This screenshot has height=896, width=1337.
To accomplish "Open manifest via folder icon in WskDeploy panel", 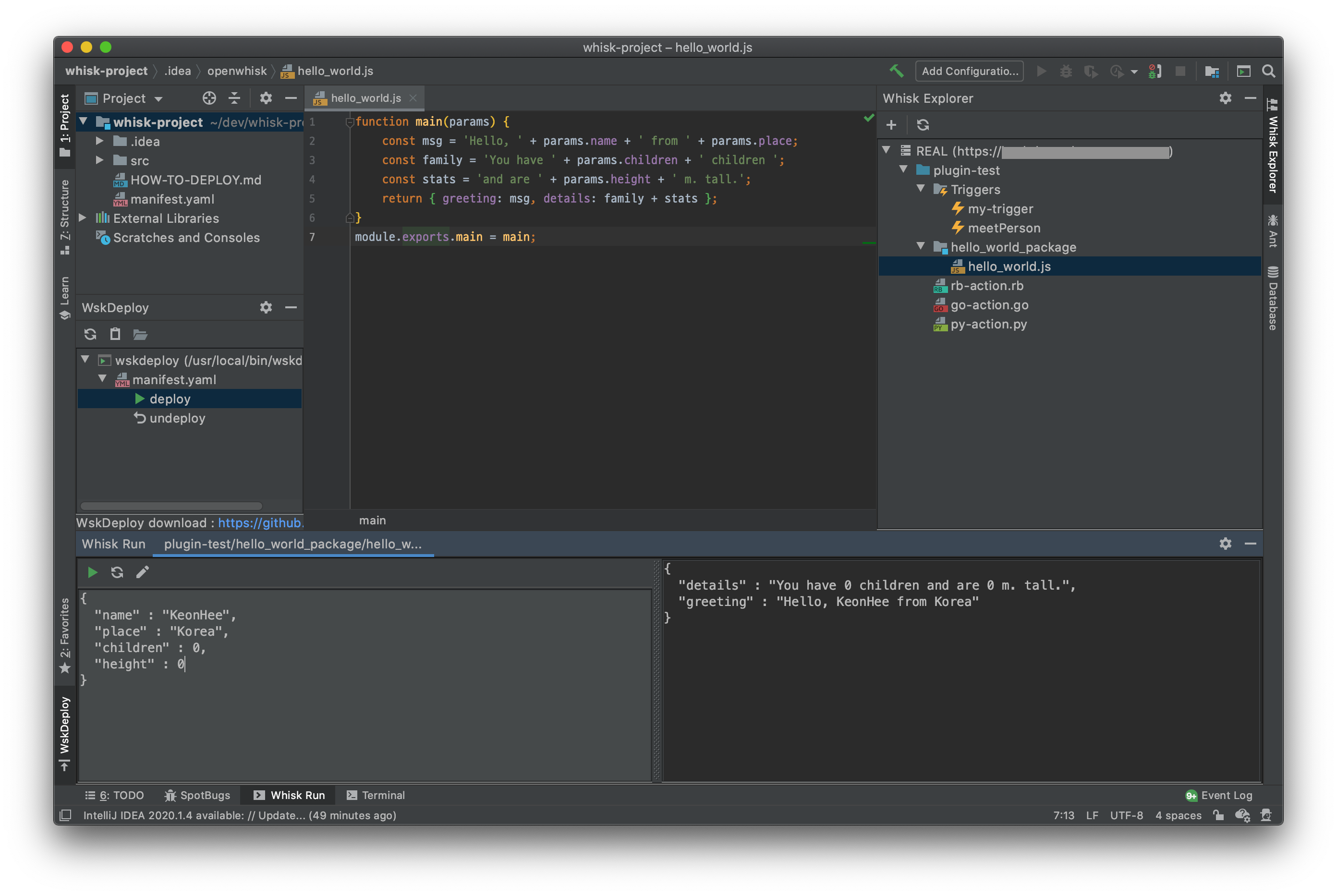I will (x=141, y=334).
